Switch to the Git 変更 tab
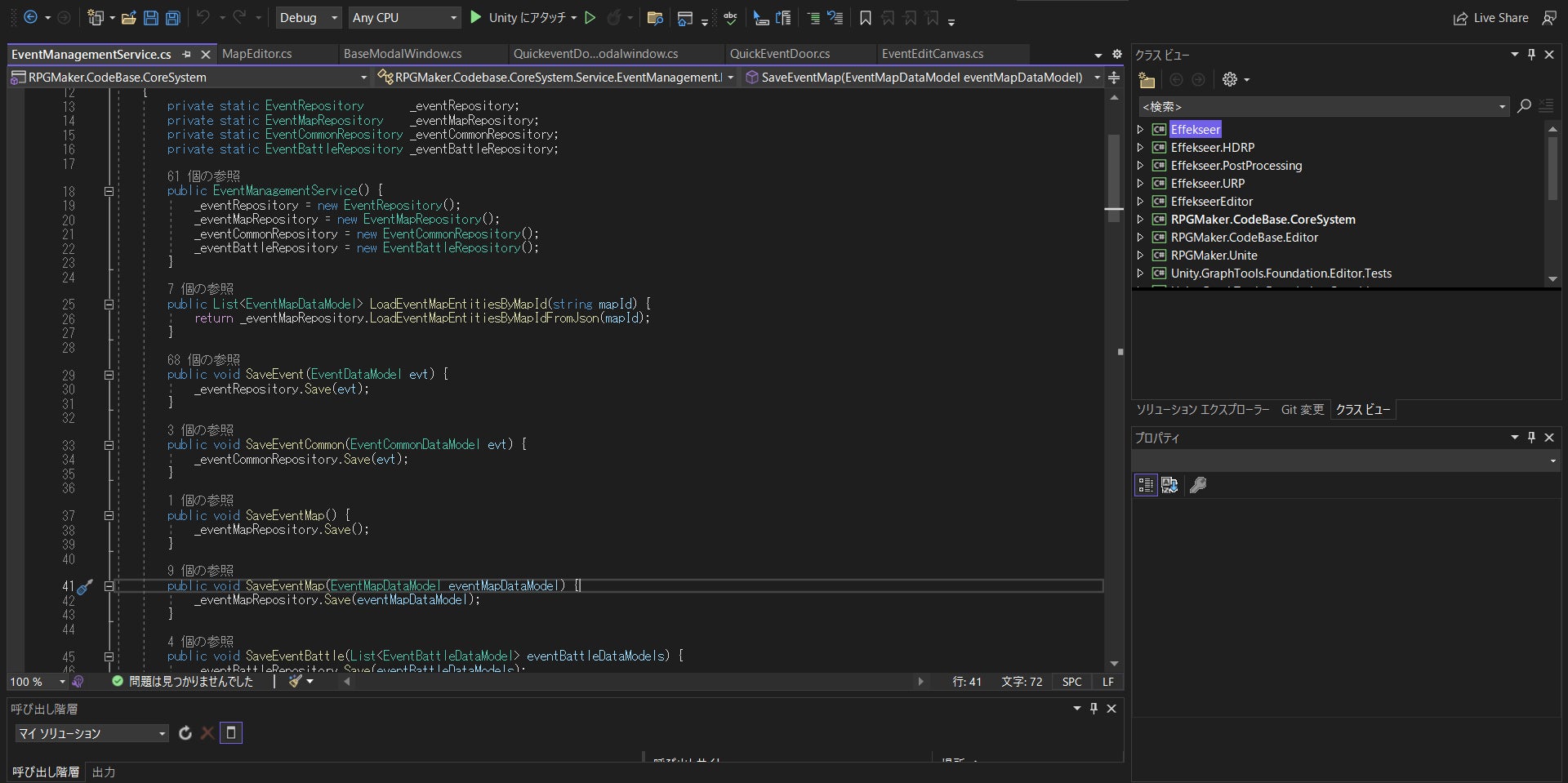This screenshot has width=1568, height=783. (1302, 410)
